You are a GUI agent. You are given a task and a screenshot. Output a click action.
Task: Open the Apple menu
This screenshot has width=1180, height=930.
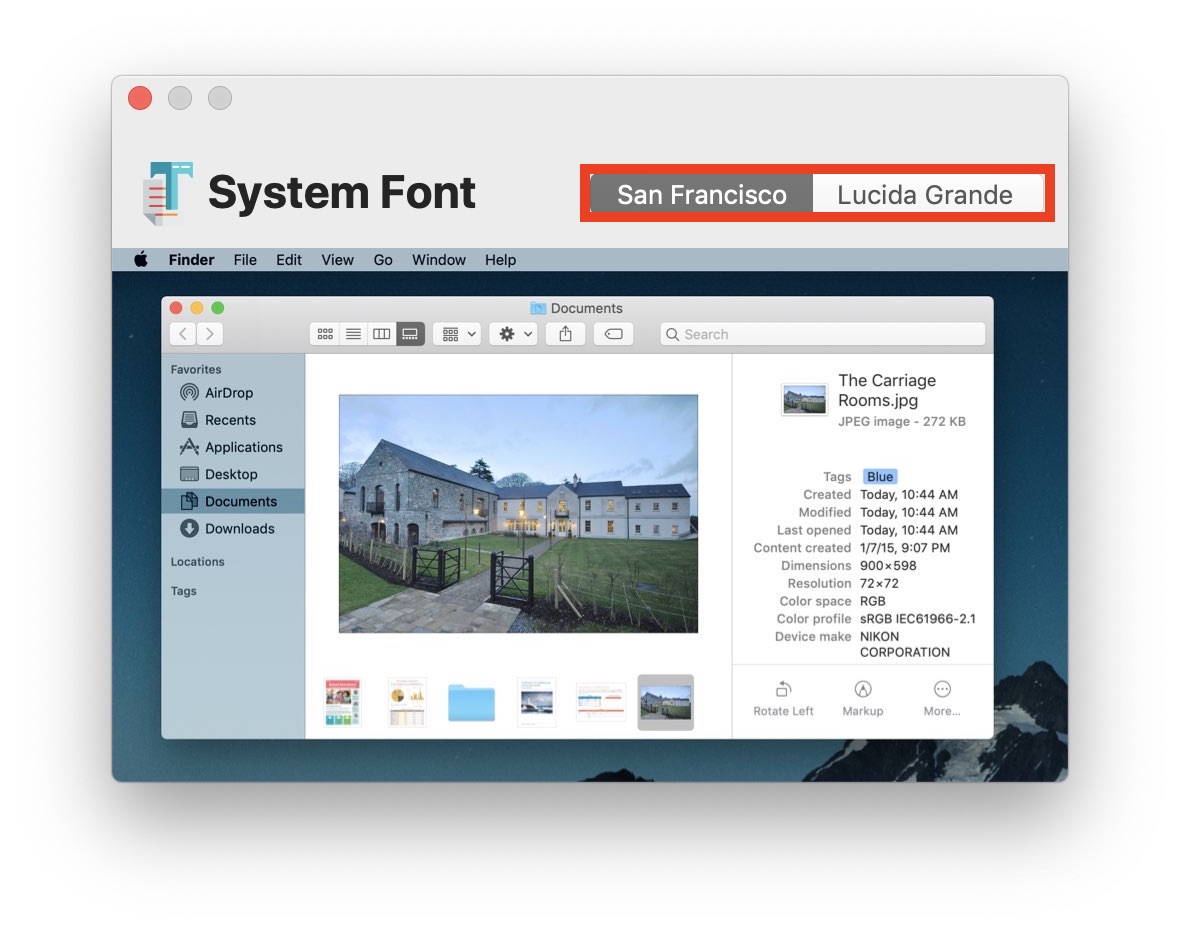(x=141, y=260)
